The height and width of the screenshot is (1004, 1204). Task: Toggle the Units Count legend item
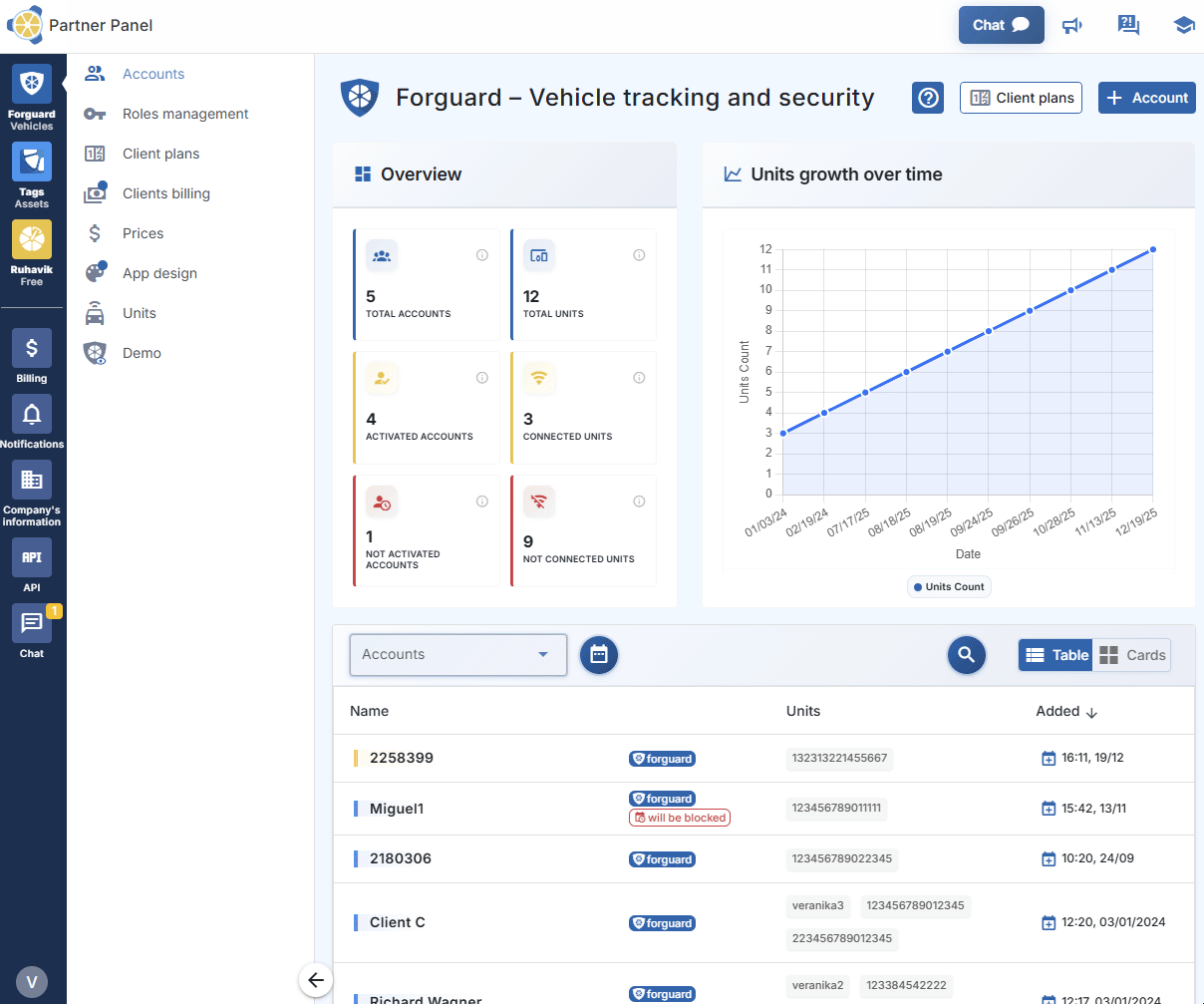(x=948, y=586)
